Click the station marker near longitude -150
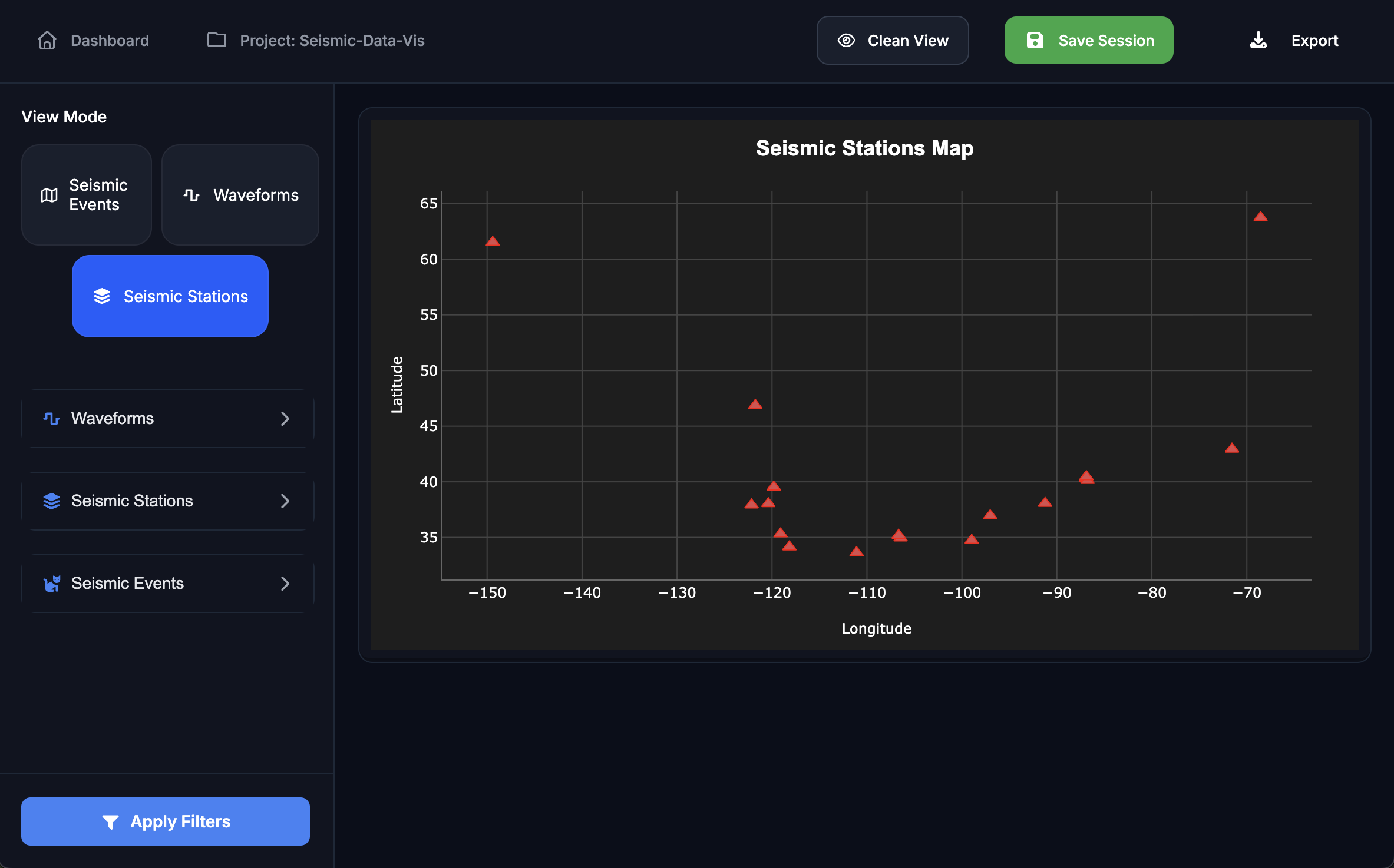Screen dimensions: 1394x868 point(493,241)
